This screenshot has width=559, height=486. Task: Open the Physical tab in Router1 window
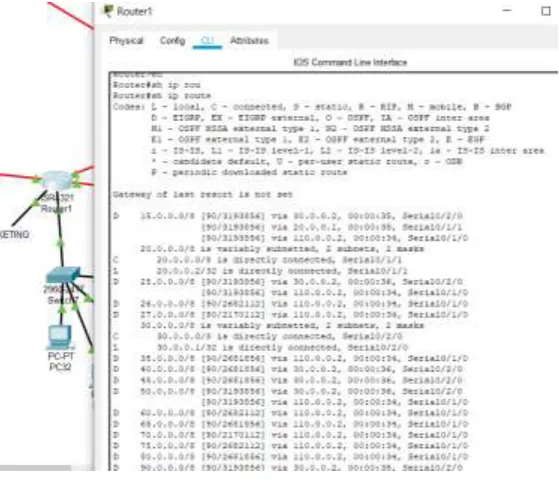tap(126, 41)
